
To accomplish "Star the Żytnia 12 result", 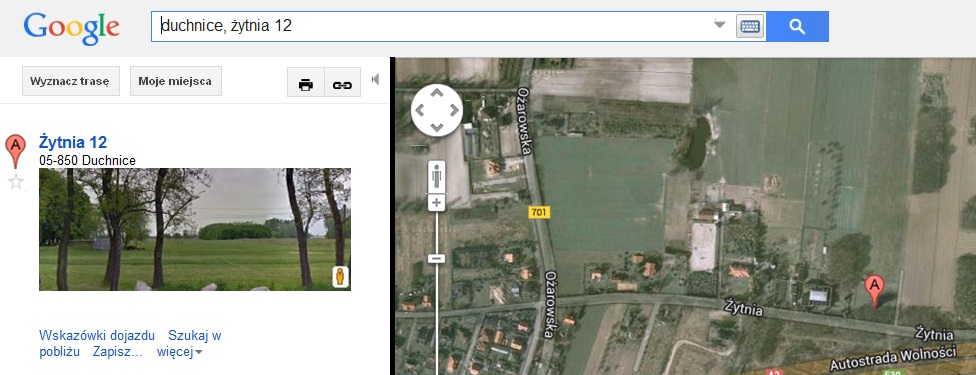I will pyautogui.click(x=16, y=182).
